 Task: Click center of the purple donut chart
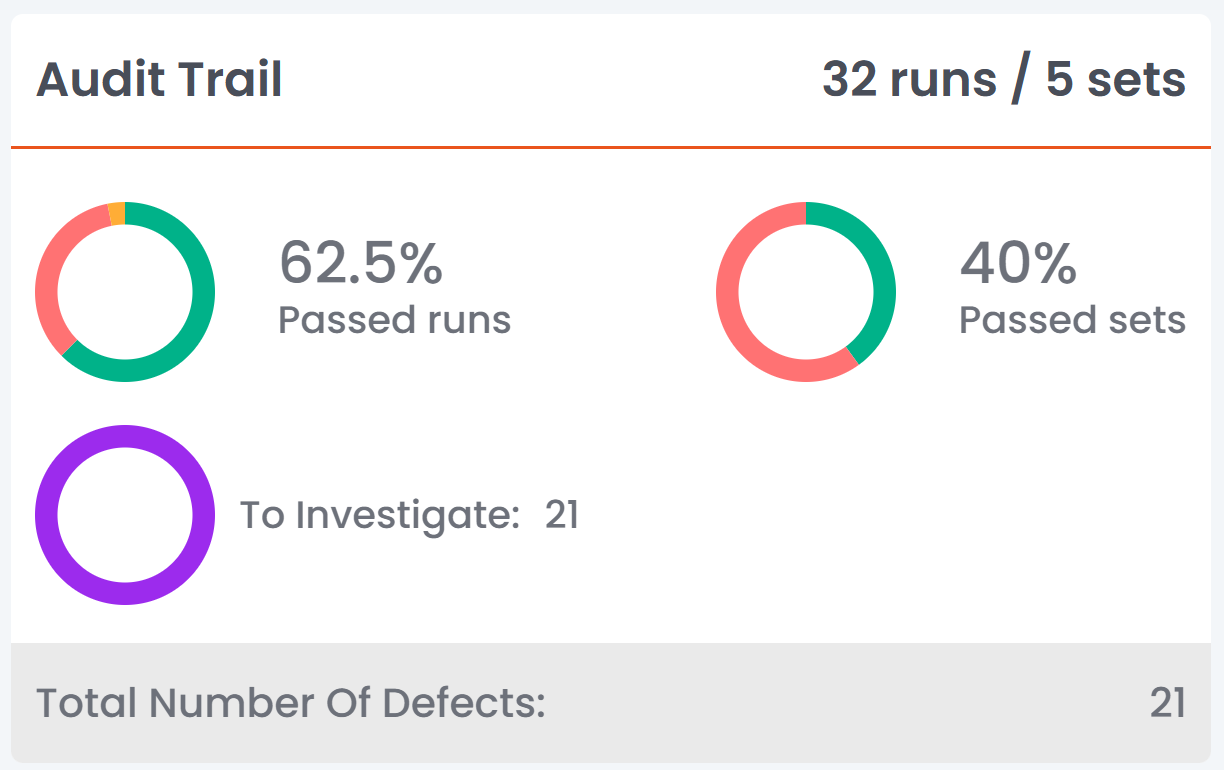[125, 515]
